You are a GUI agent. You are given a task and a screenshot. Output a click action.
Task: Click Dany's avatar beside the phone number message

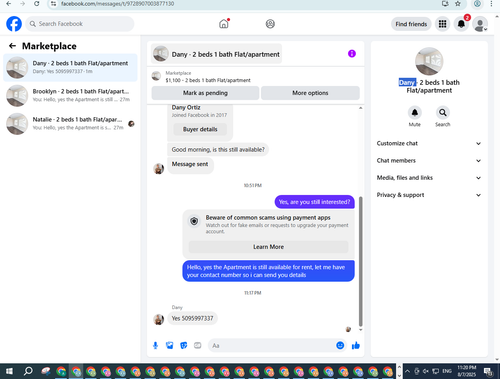point(159,319)
